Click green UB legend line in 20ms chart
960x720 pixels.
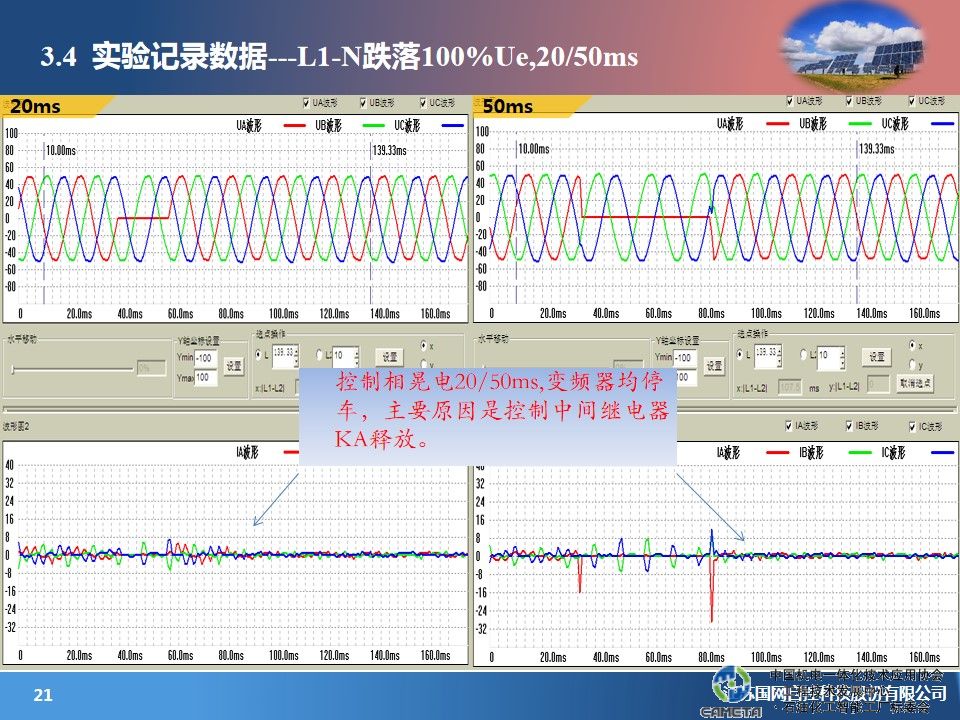pos(373,126)
